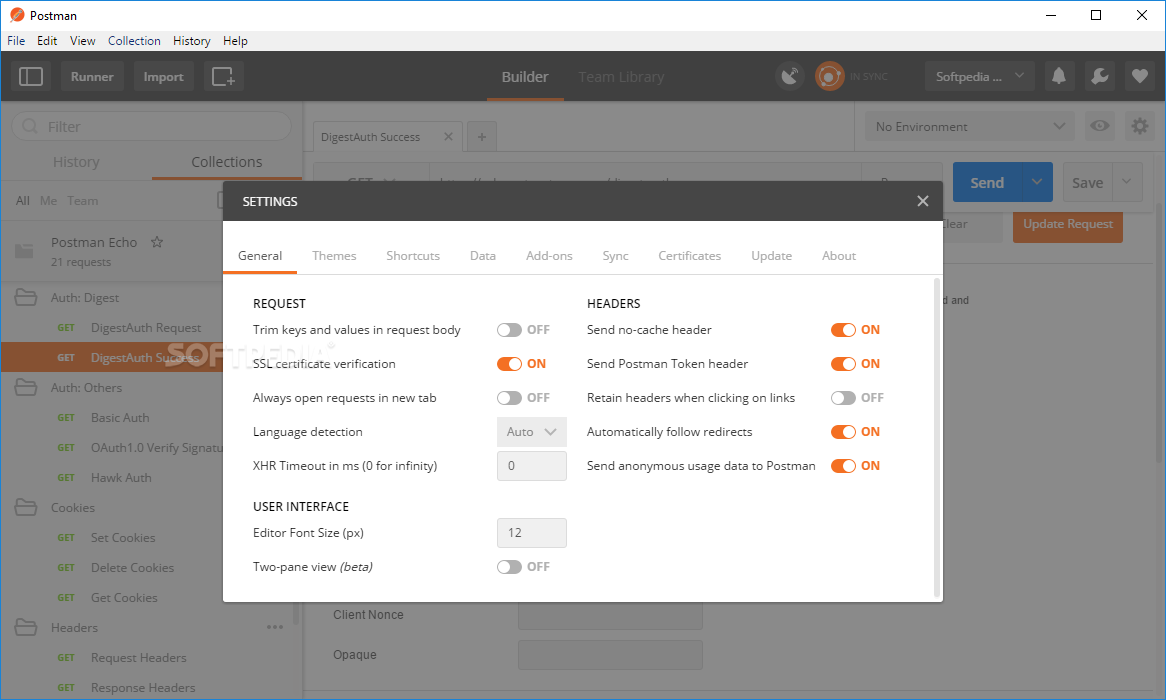
Task: Click the heart icon in header
Action: (1139, 76)
